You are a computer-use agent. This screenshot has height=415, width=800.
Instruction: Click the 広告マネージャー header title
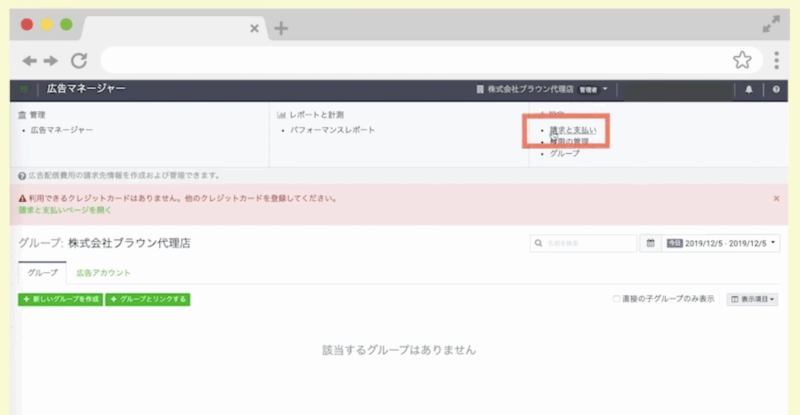[86, 88]
